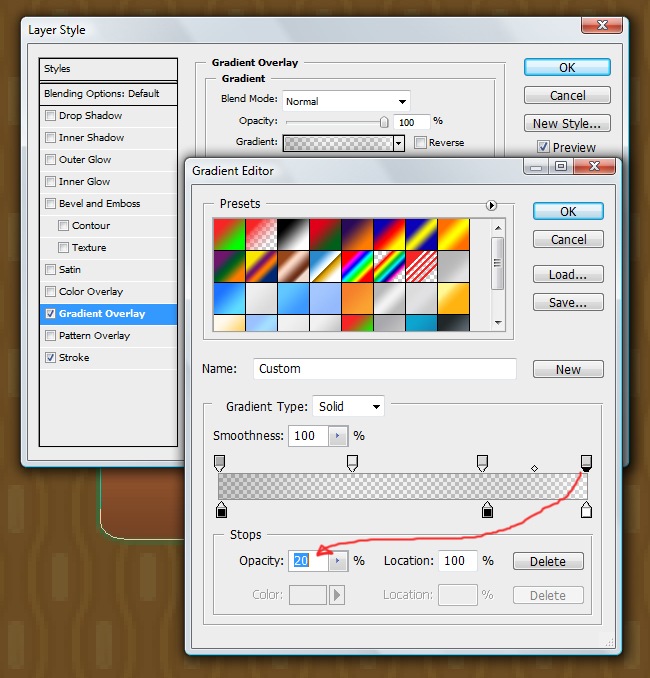Click the Layer Style opacity slider handle
Viewport: 650px width, 678px height.
384,121
